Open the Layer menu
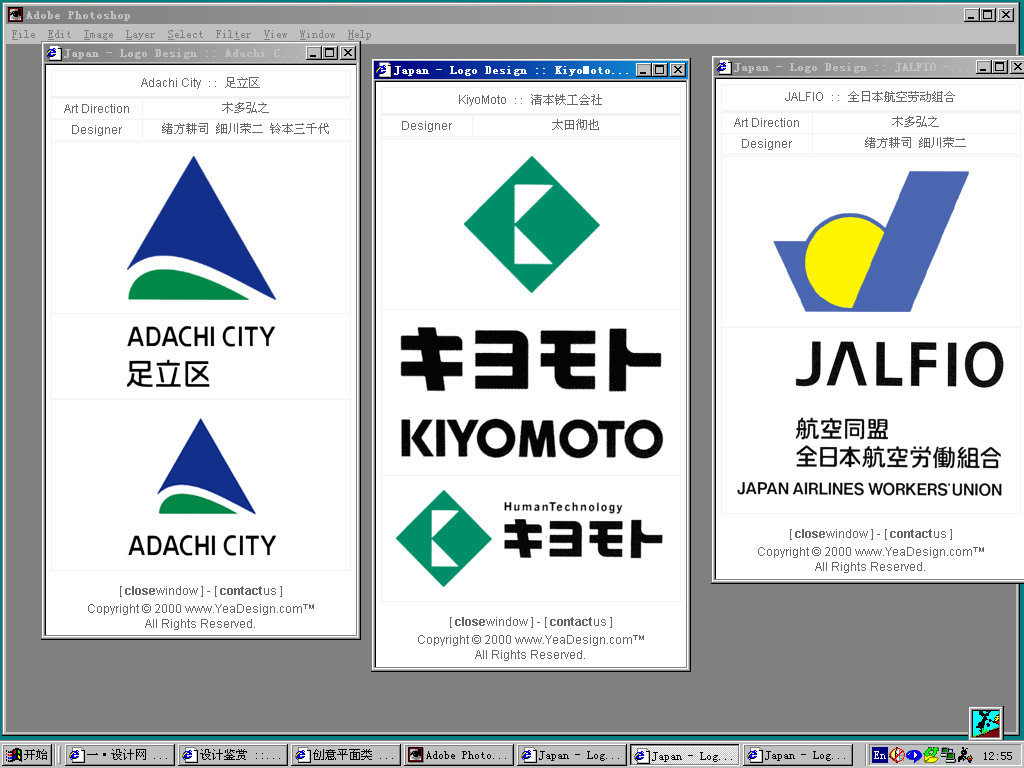 140,35
